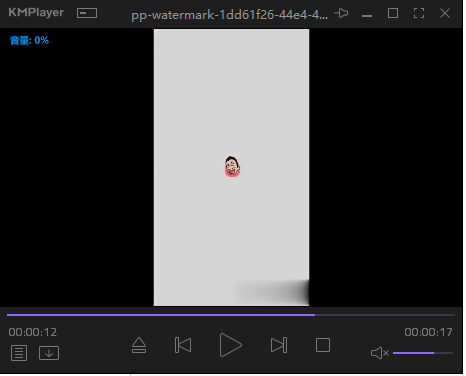Viewport: 466px width, 376px height.
Task: Seek on the purple progress bar
Action: (231, 315)
